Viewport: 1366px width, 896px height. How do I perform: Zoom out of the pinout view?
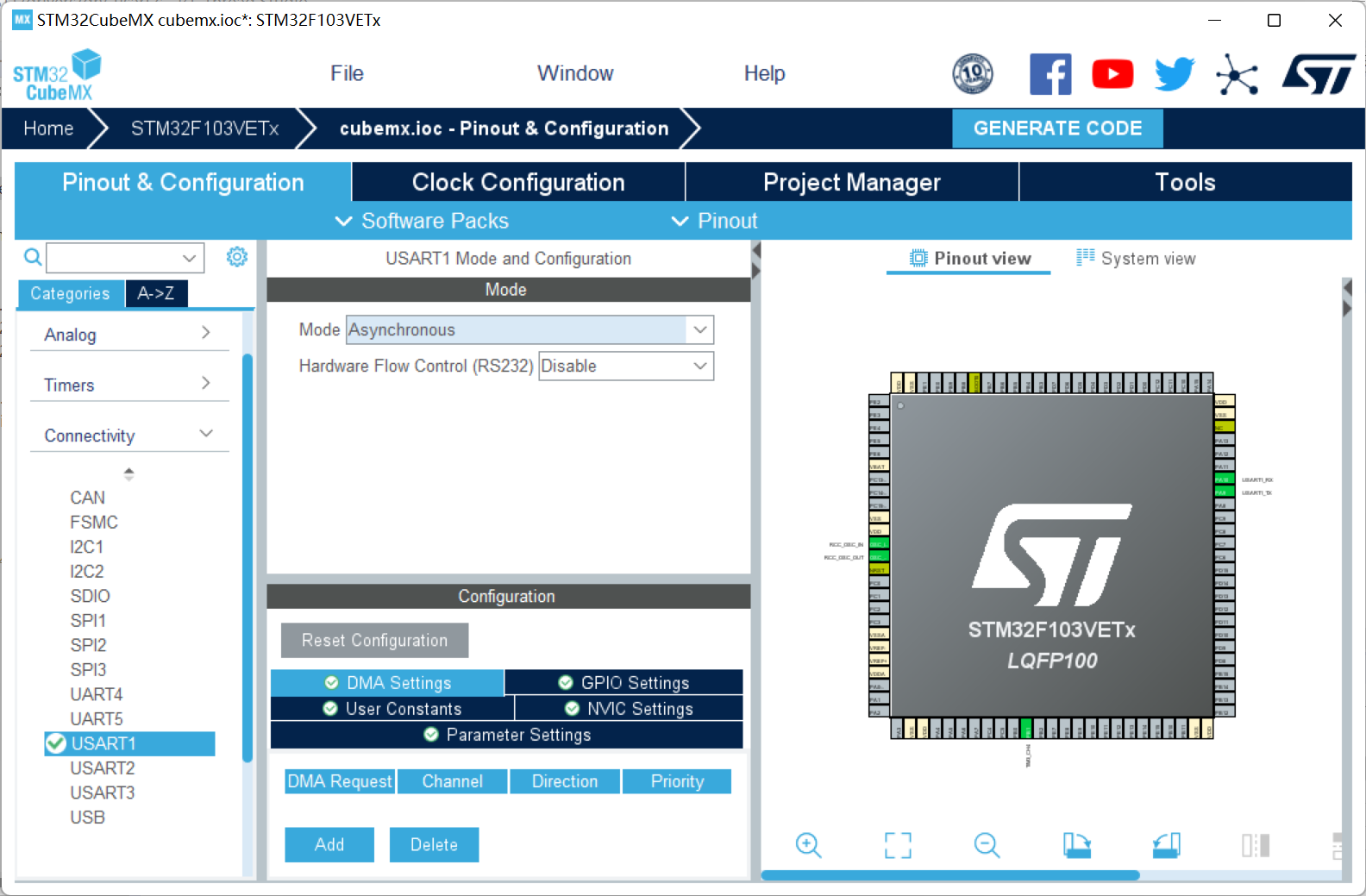click(x=987, y=845)
